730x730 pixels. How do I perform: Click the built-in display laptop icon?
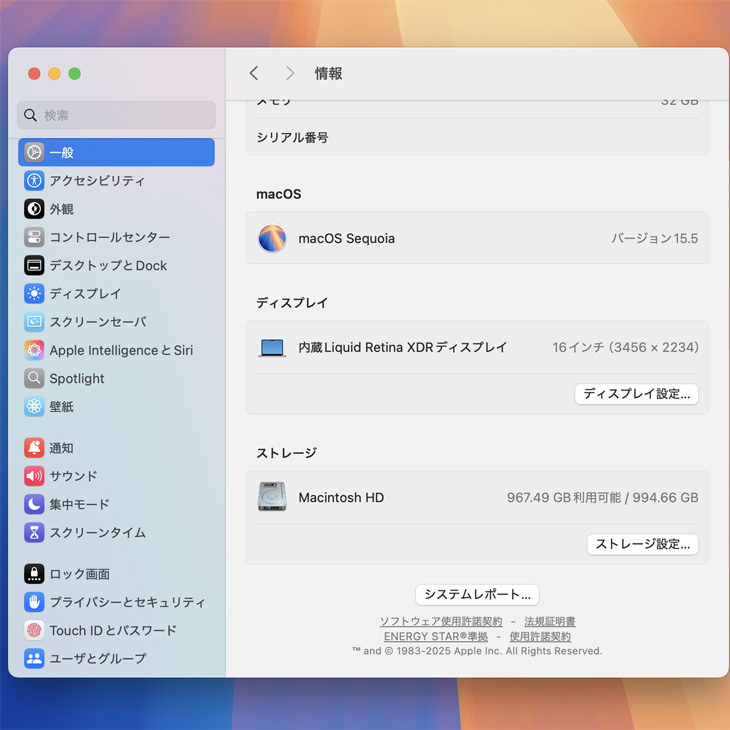pyautogui.click(x=272, y=348)
